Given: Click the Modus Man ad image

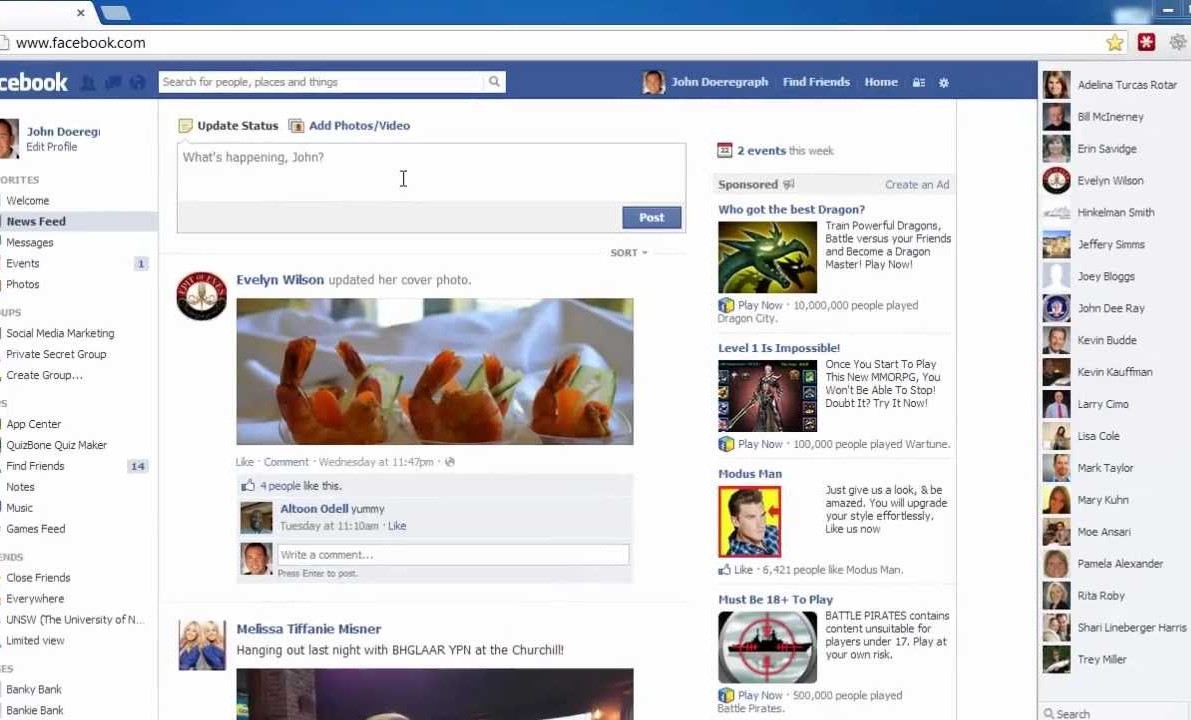Looking at the screenshot, I should pyautogui.click(x=749, y=521).
